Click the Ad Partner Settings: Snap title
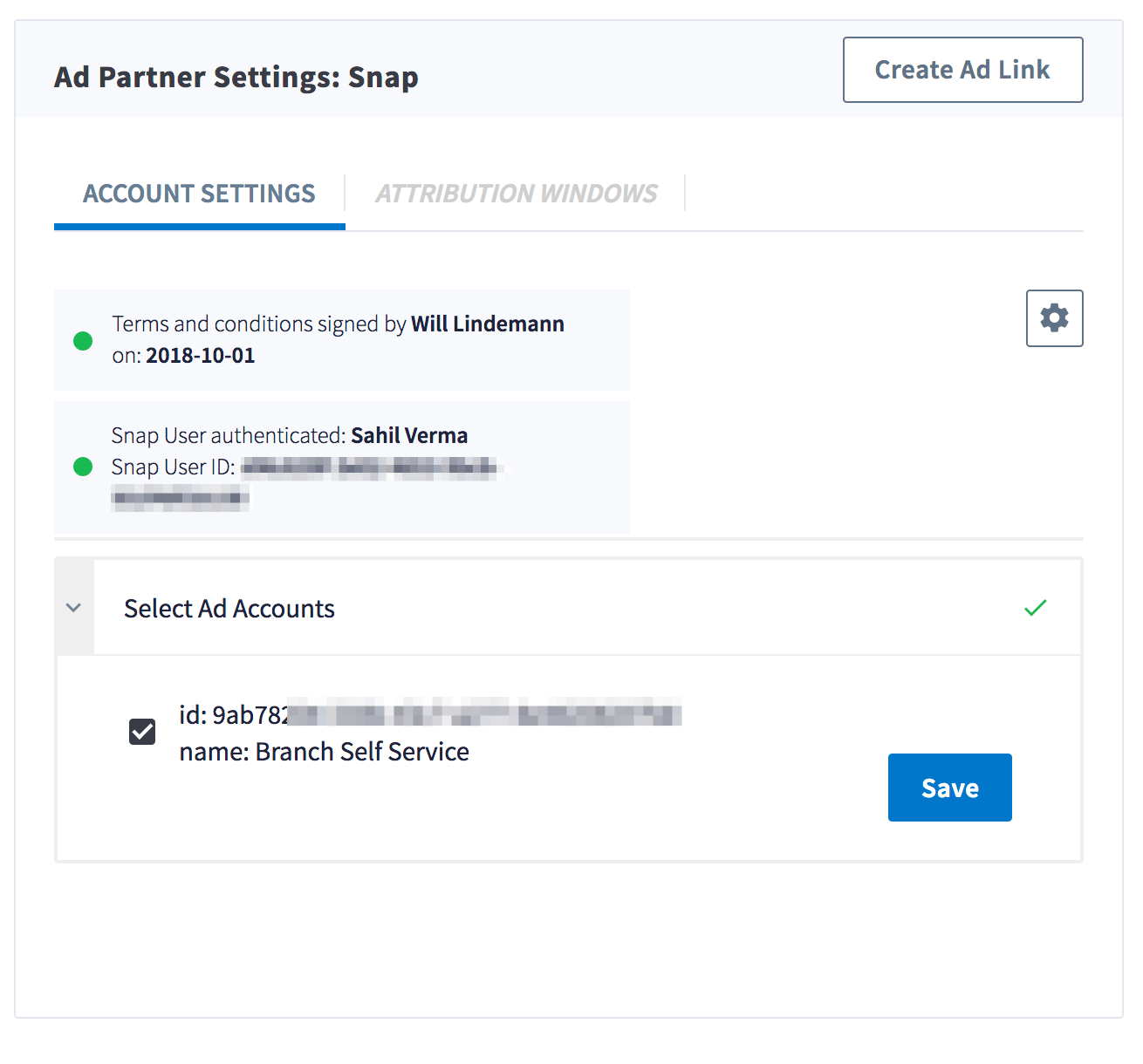This screenshot has width=1143, height=1064. [236, 78]
